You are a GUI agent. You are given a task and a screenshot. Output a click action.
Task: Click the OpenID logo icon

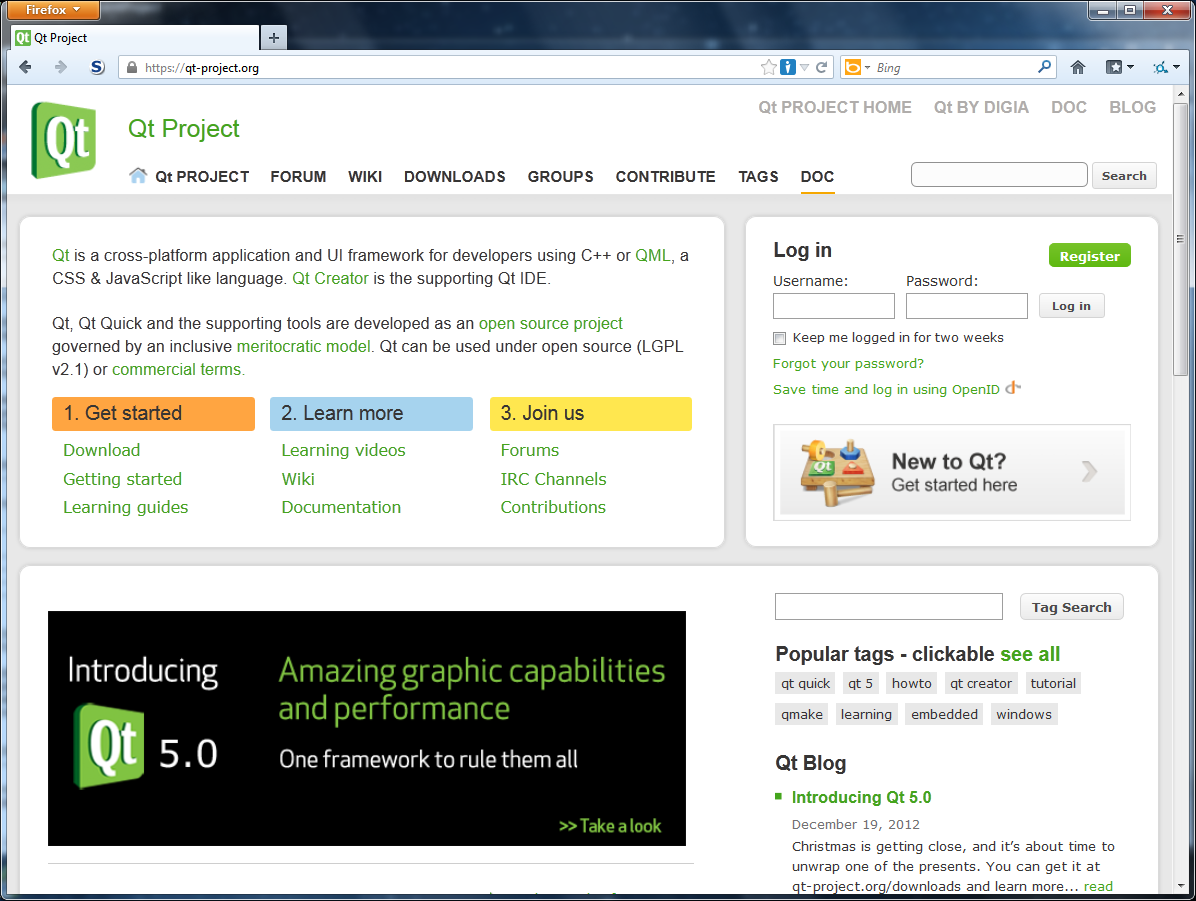pos(1013,388)
